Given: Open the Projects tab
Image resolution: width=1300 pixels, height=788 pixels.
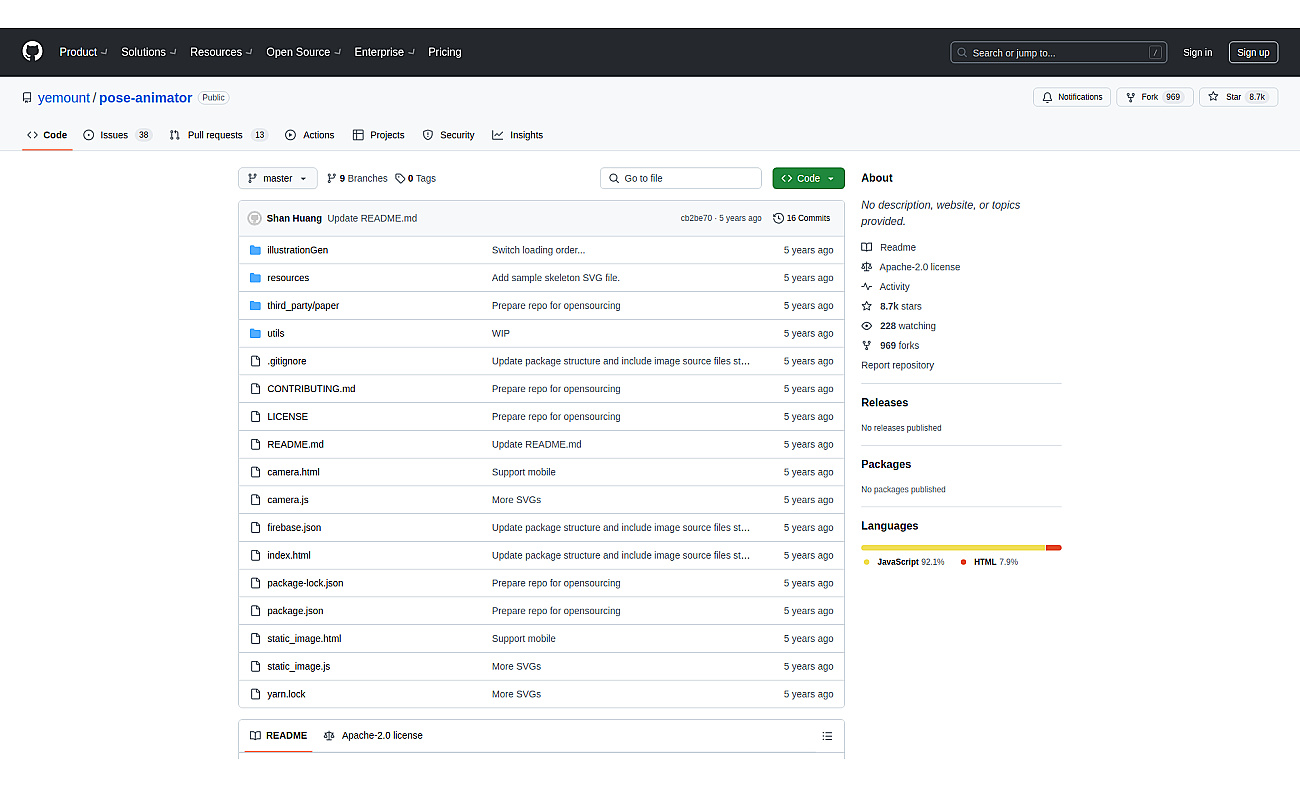Looking at the screenshot, I should click(378, 135).
